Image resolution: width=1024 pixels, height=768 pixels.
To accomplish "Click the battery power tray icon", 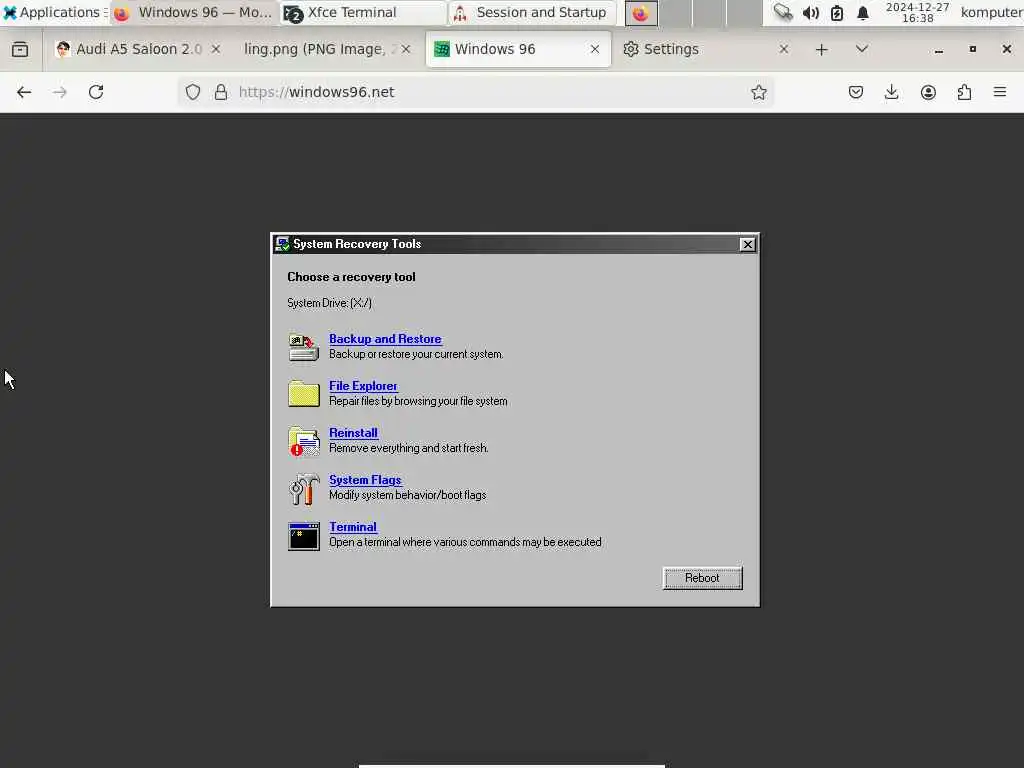I will tap(837, 12).
